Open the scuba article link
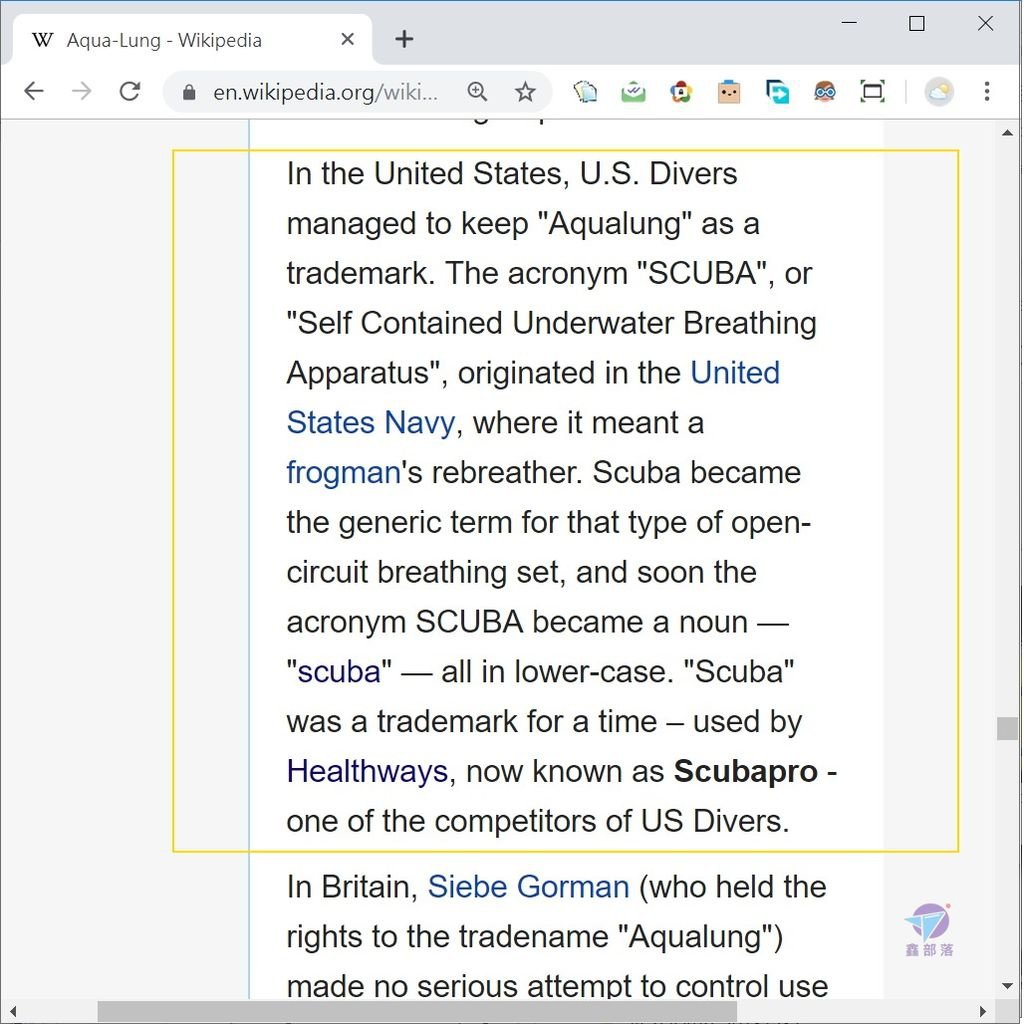This screenshot has width=1024, height=1024. point(339,671)
